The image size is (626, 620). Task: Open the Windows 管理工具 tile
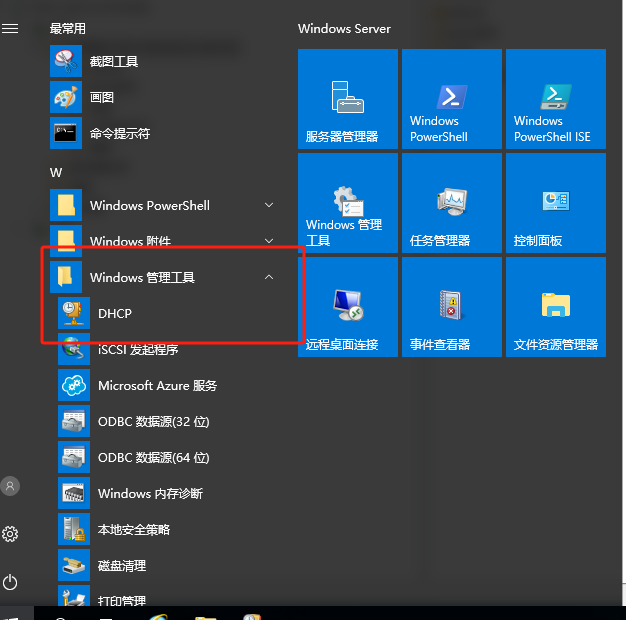point(348,203)
